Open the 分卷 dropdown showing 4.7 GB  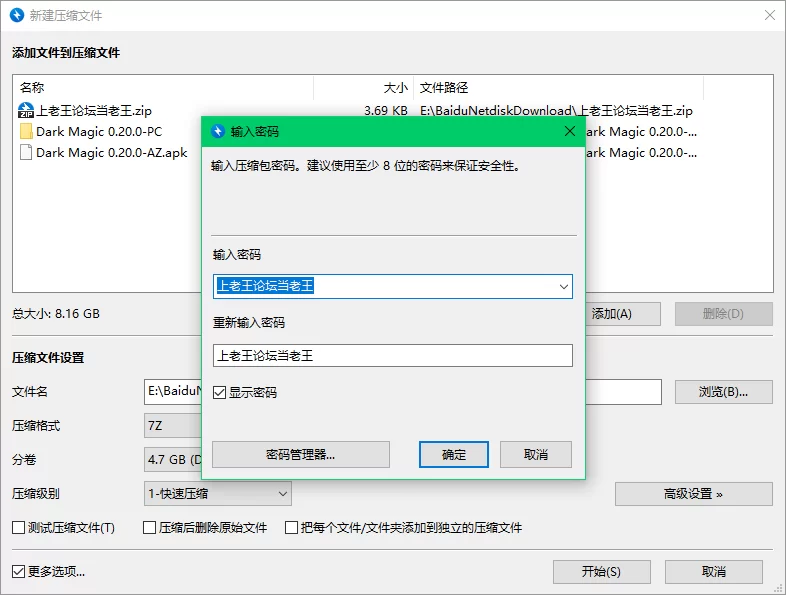(x=172, y=460)
